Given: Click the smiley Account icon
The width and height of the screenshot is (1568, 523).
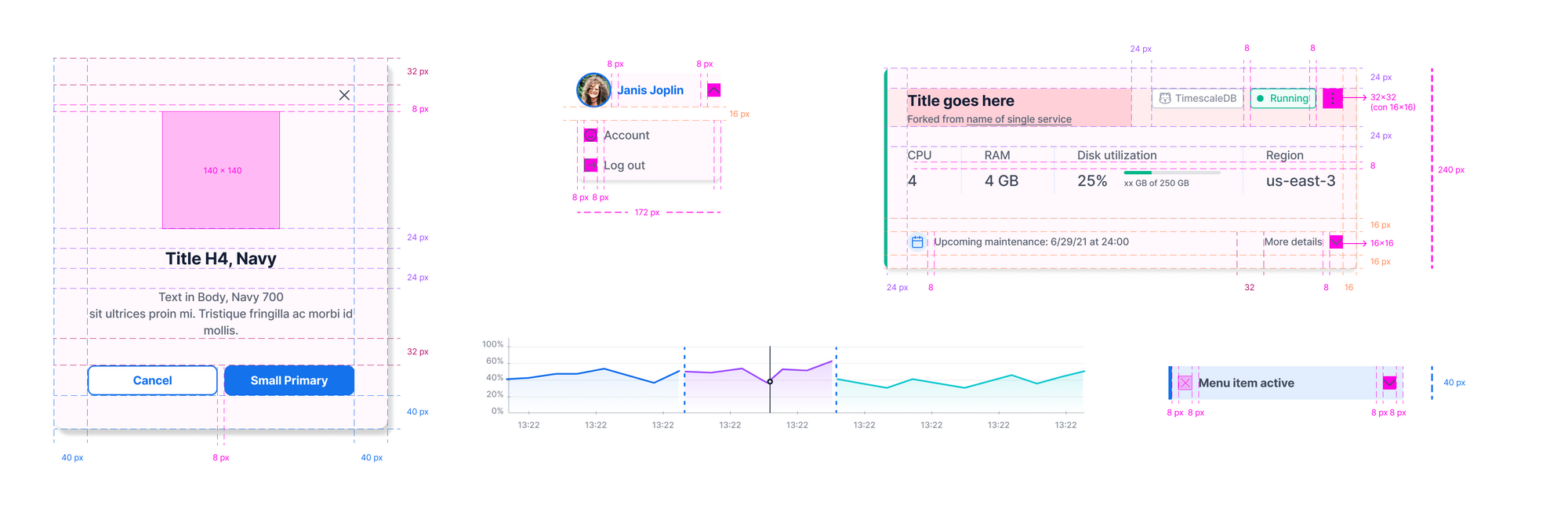Looking at the screenshot, I should point(590,136).
